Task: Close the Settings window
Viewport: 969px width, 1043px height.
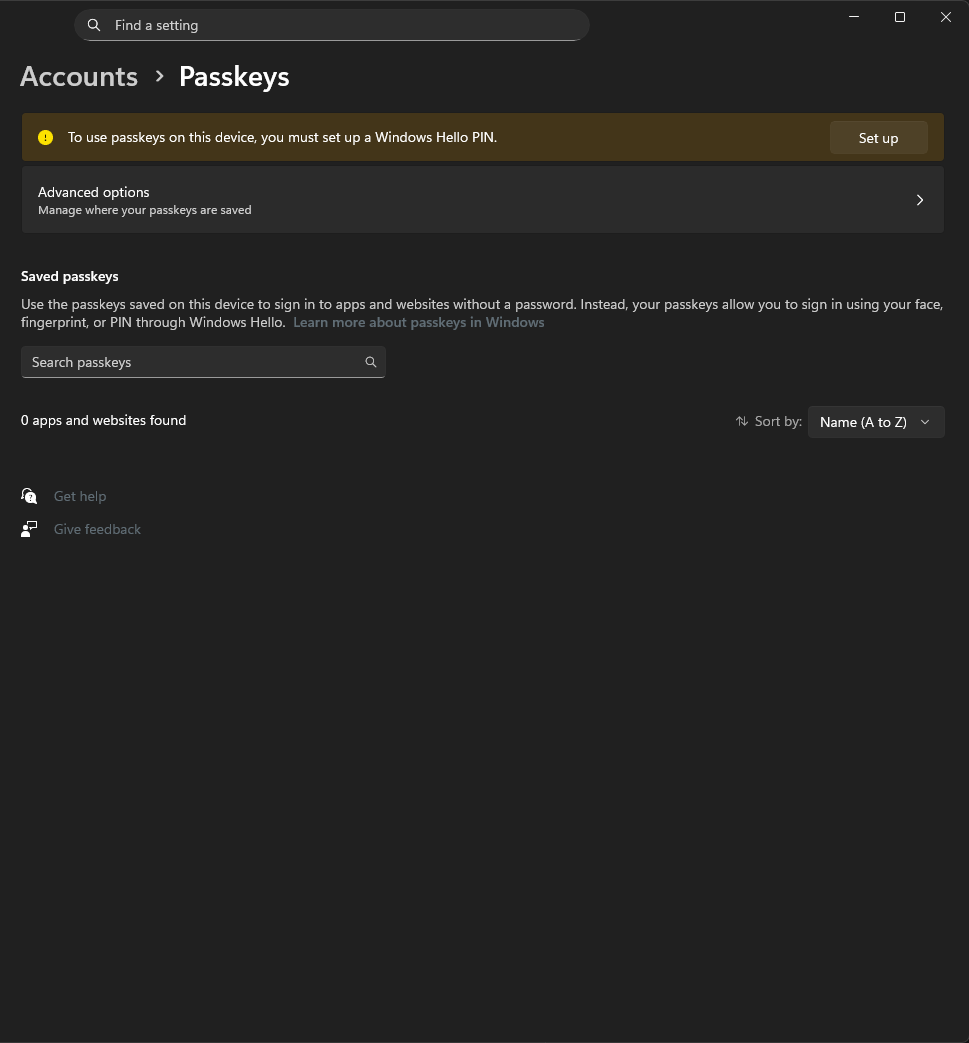Action: click(946, 17)
